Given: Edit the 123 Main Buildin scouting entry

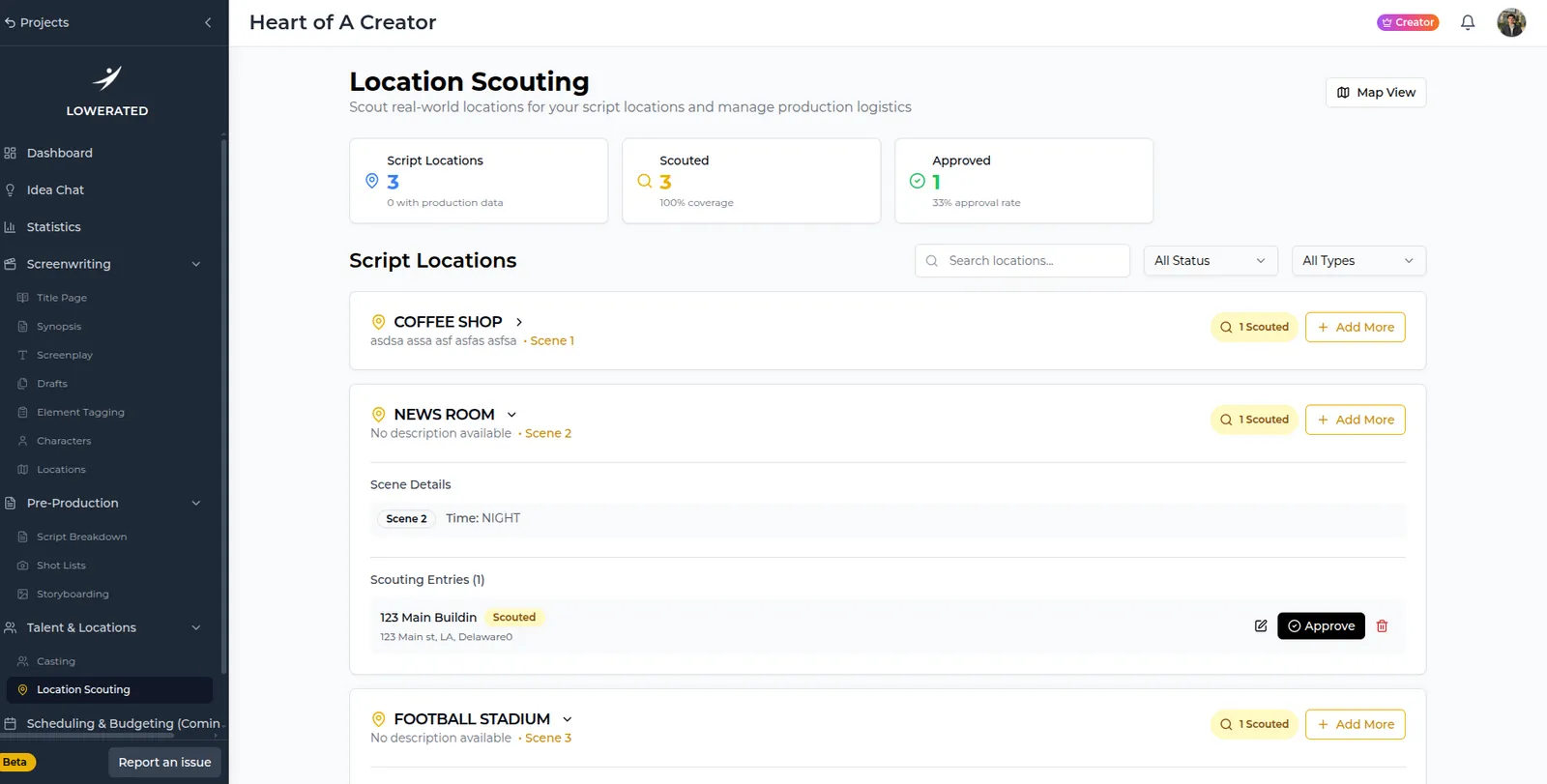Looking at the screenshot, I should pyautogui.click(x=1261, y=626).
